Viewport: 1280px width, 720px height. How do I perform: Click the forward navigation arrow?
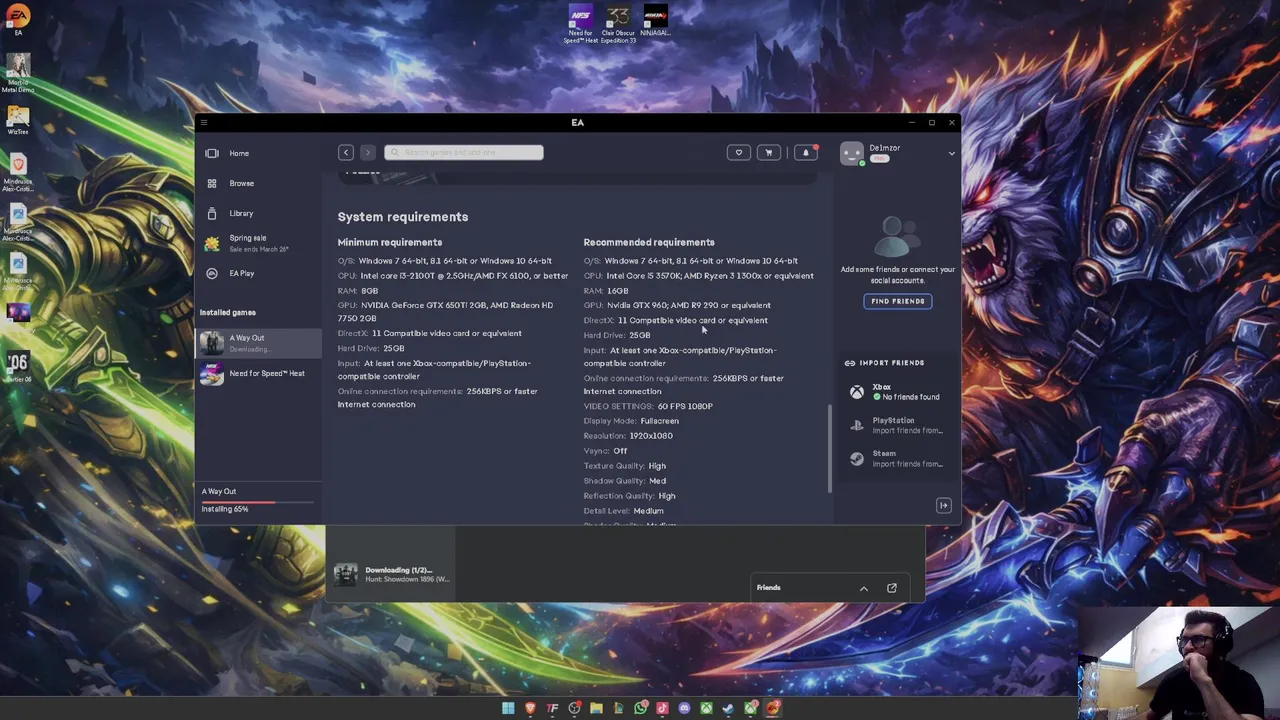(367, 153)
